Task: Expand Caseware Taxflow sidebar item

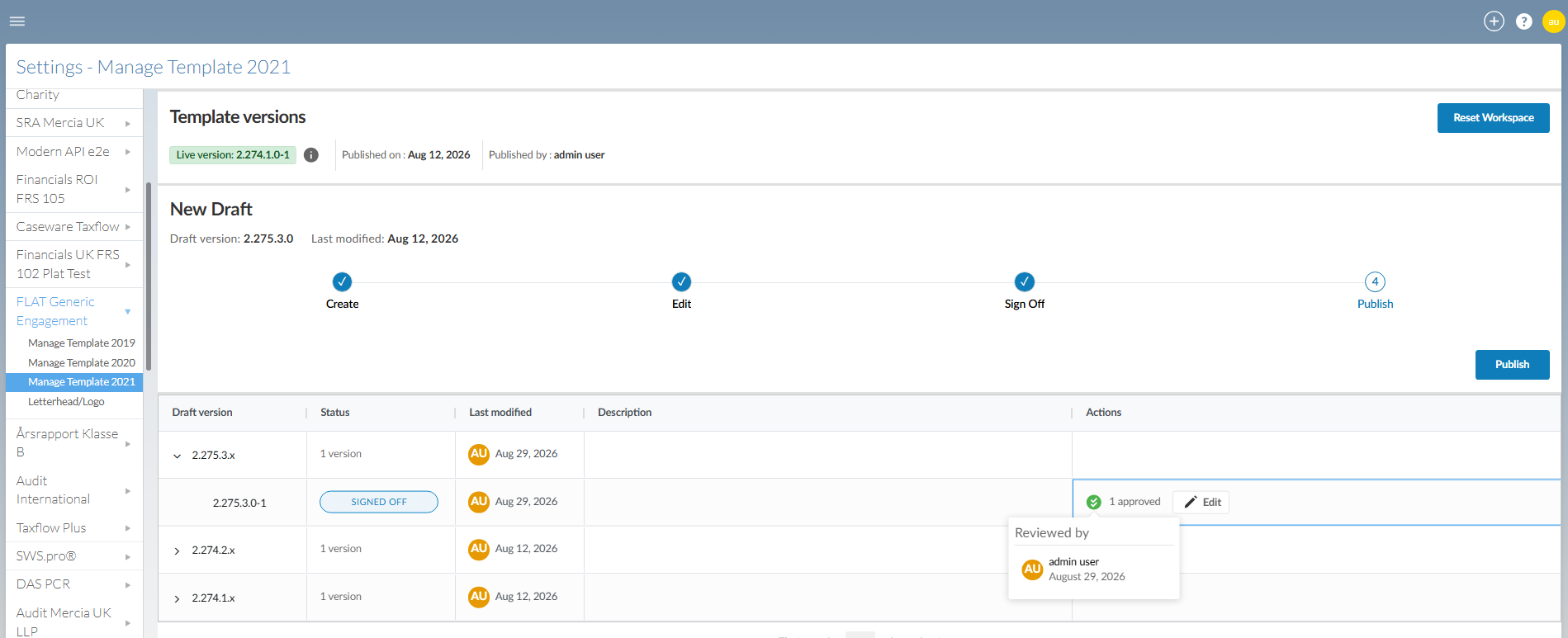Action: [x=128, y=227]
